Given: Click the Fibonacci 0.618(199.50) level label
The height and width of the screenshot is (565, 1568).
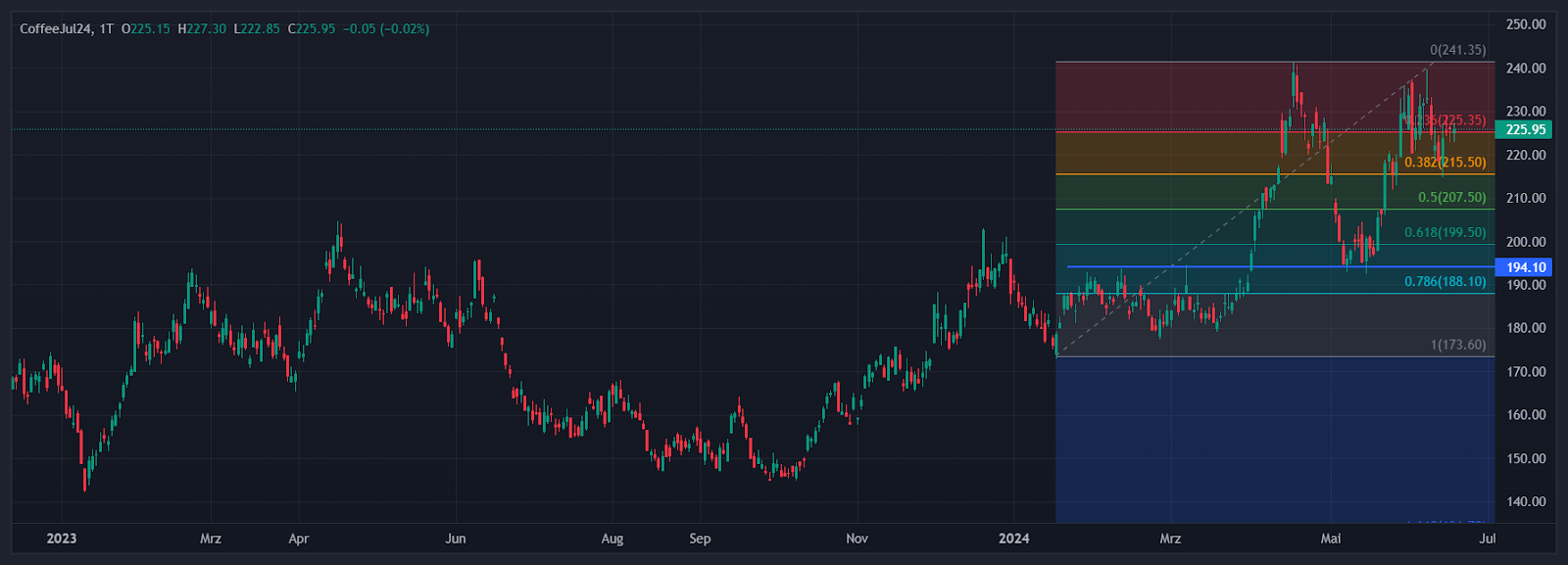Looking at the screenshot, I should pyautogui.click(x=1445, y=233).
